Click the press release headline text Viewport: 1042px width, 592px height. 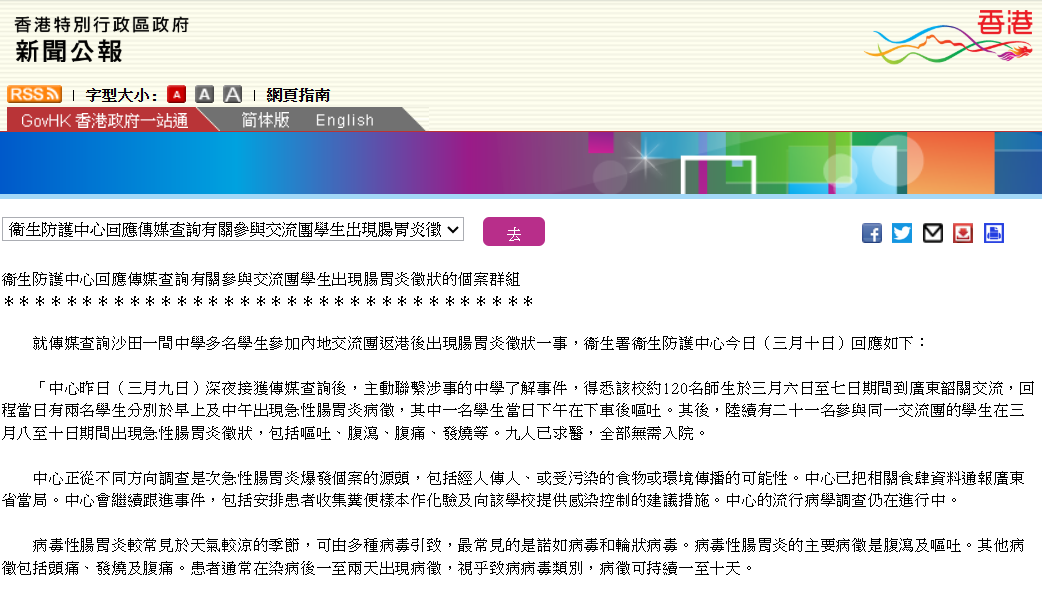coord(261,279)
